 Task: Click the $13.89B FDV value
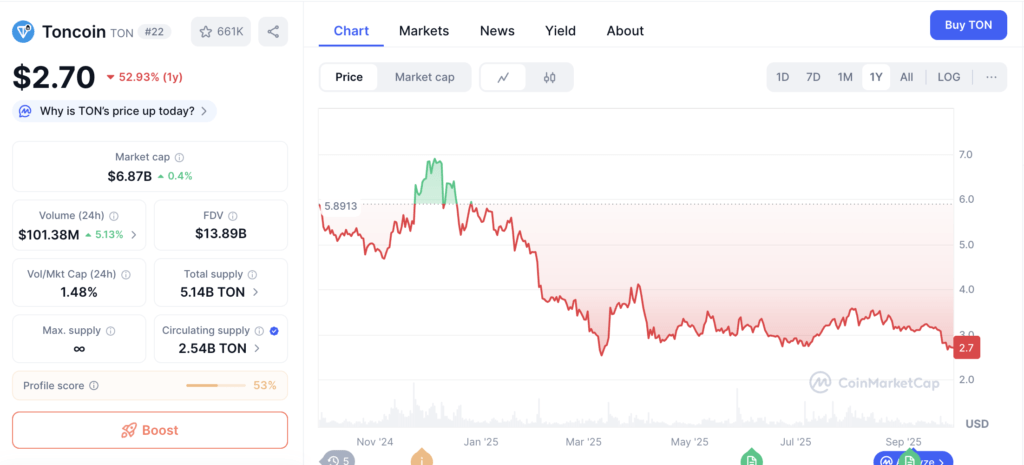(x=221, y=234)
